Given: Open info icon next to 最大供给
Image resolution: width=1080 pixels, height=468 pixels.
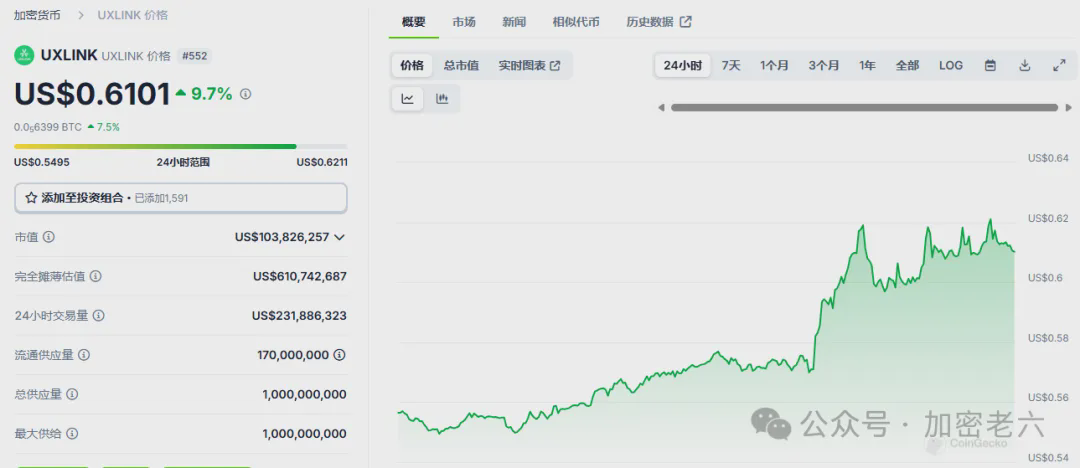Looking at the screenshot, I should (x=72, y=434).
